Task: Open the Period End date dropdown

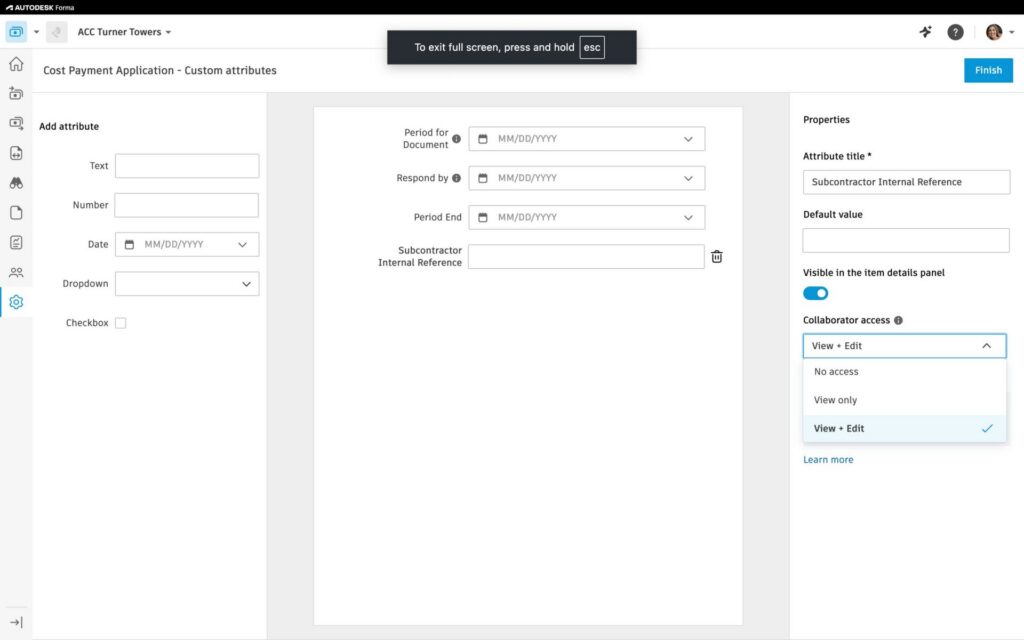Action: click(688, 217)
